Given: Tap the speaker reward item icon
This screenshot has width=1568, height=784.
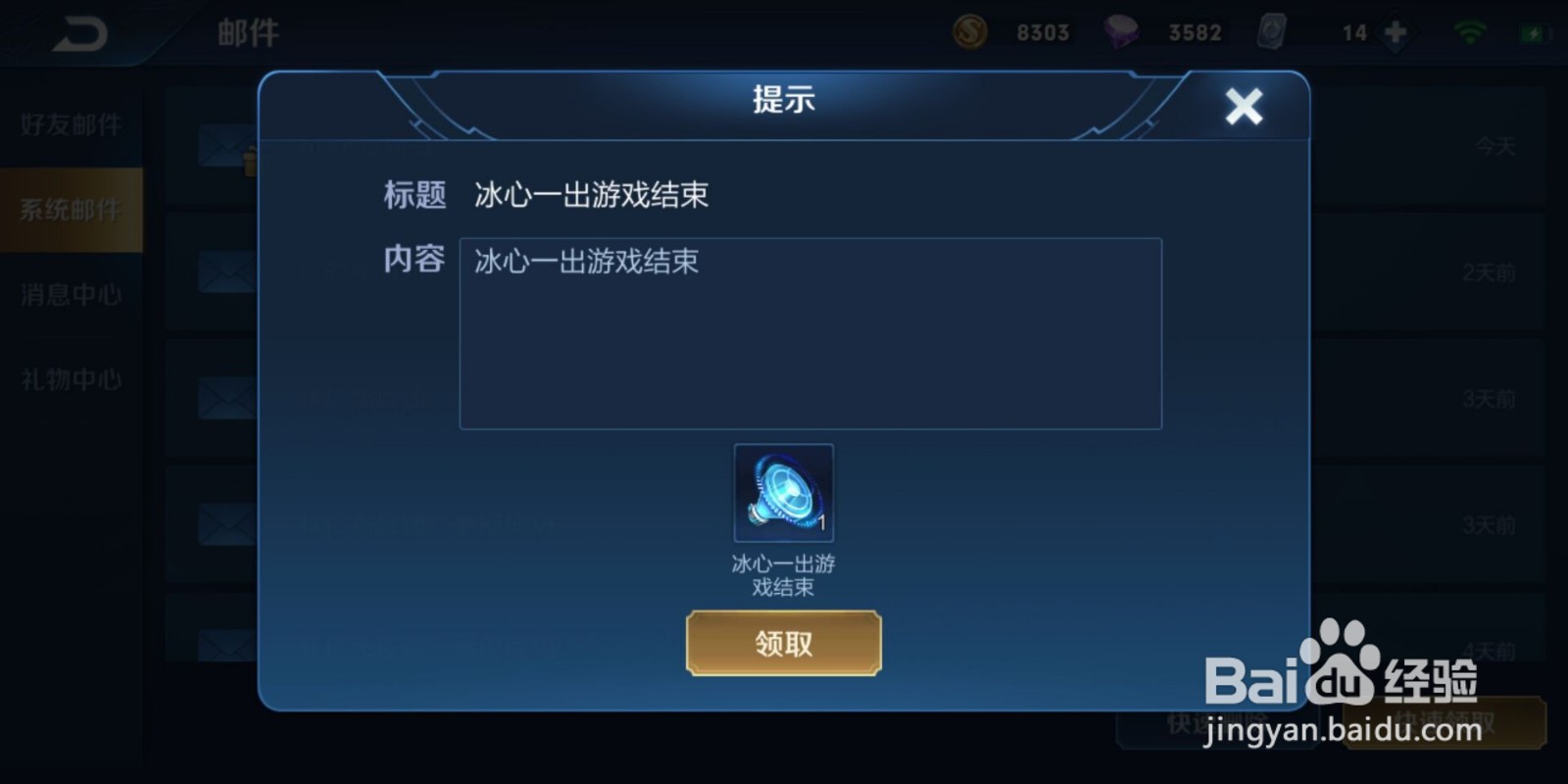Looking at the screenshot, I should point(783,493).
